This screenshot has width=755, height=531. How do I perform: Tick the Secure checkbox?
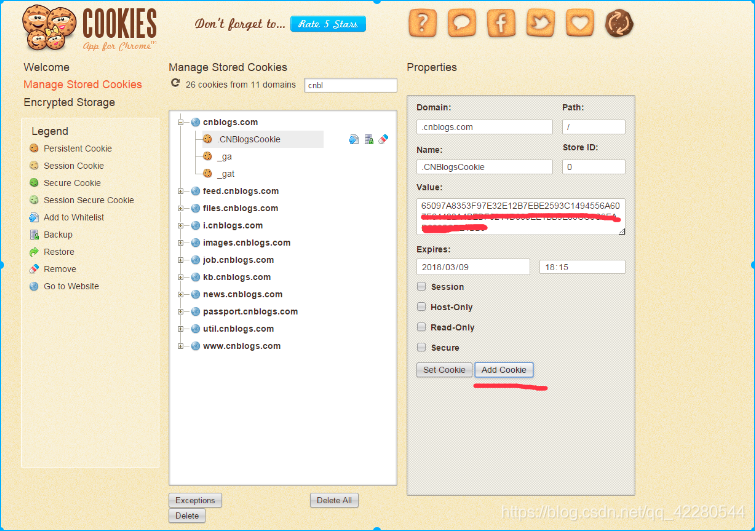pyautogui.click(x=422, y=347)
